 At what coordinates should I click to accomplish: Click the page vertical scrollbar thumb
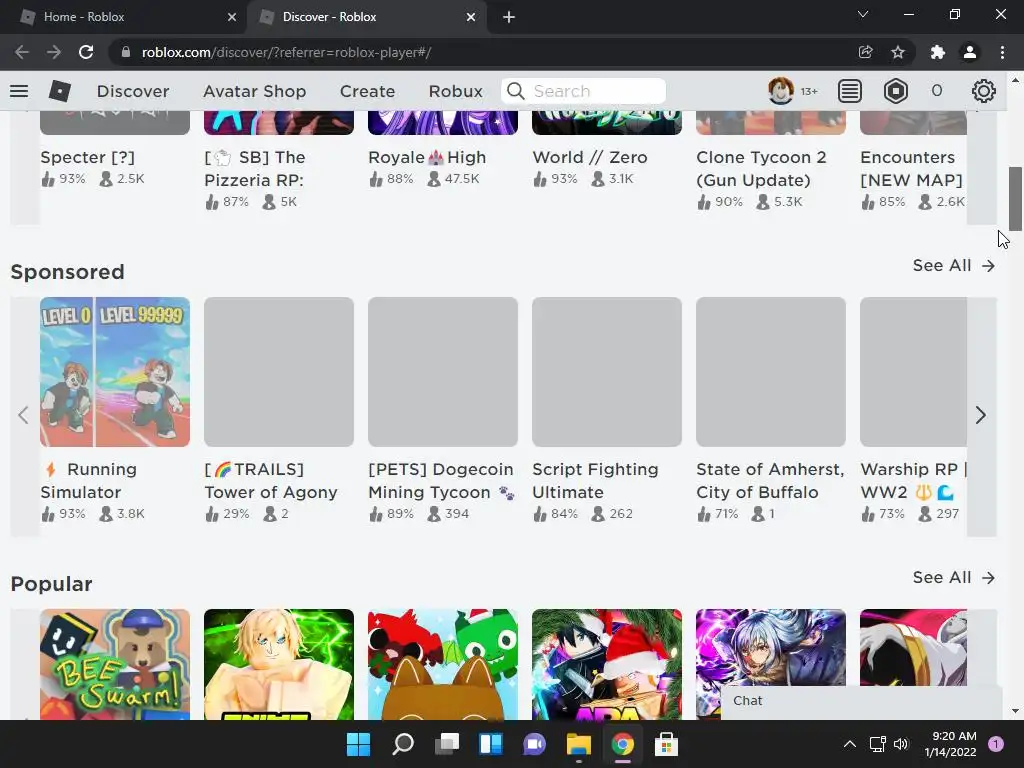coord(1015,199)
